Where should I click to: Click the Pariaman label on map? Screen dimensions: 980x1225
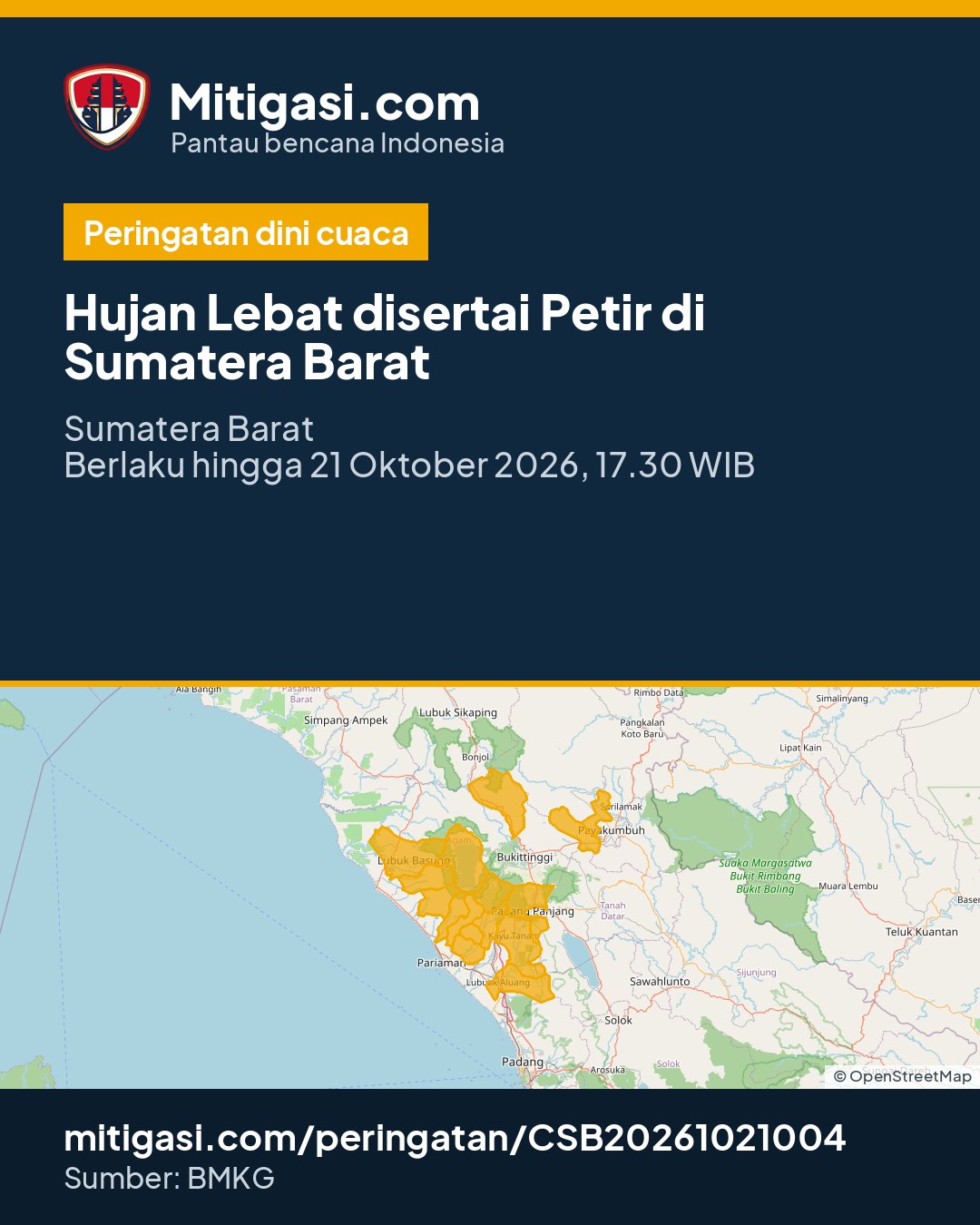(x=441, y=963)
